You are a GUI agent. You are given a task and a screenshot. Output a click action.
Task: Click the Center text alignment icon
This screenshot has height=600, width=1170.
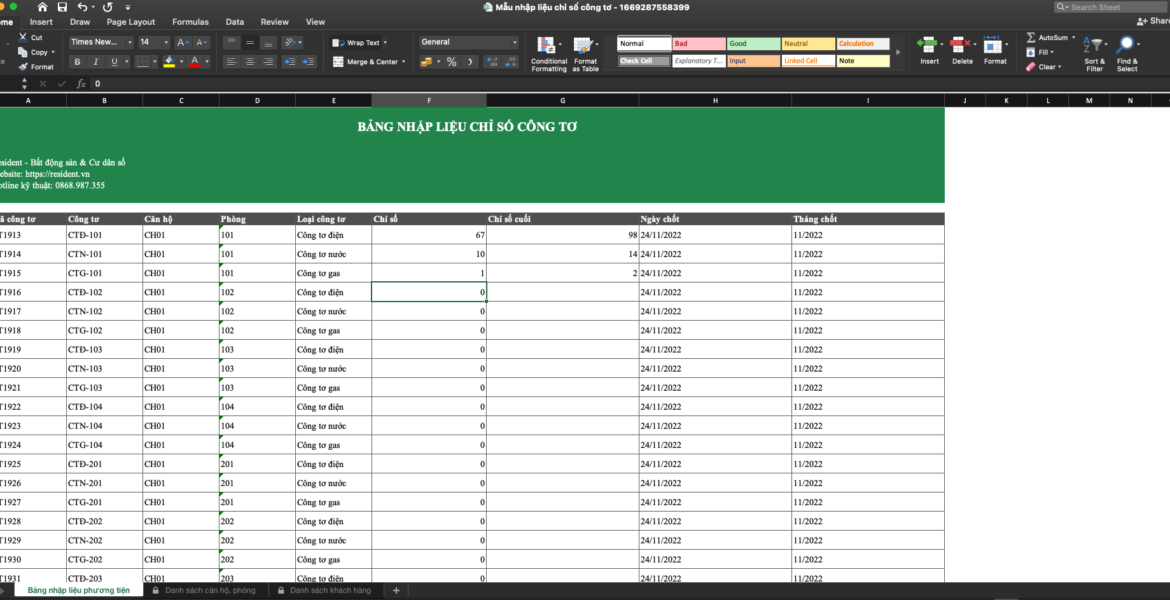(x=250, y=62)
